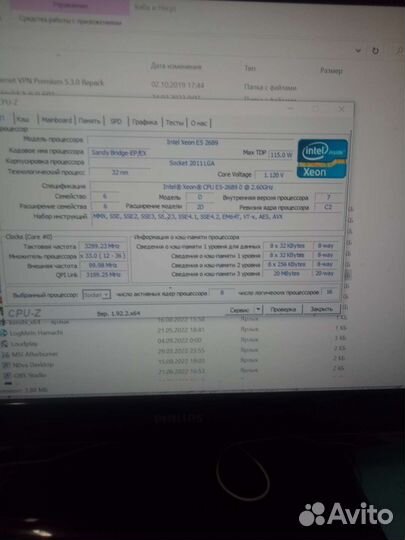The image size is (405, 540).
Task: Select the L3 cache 20 MBytes value
Action: coord(288,273)
